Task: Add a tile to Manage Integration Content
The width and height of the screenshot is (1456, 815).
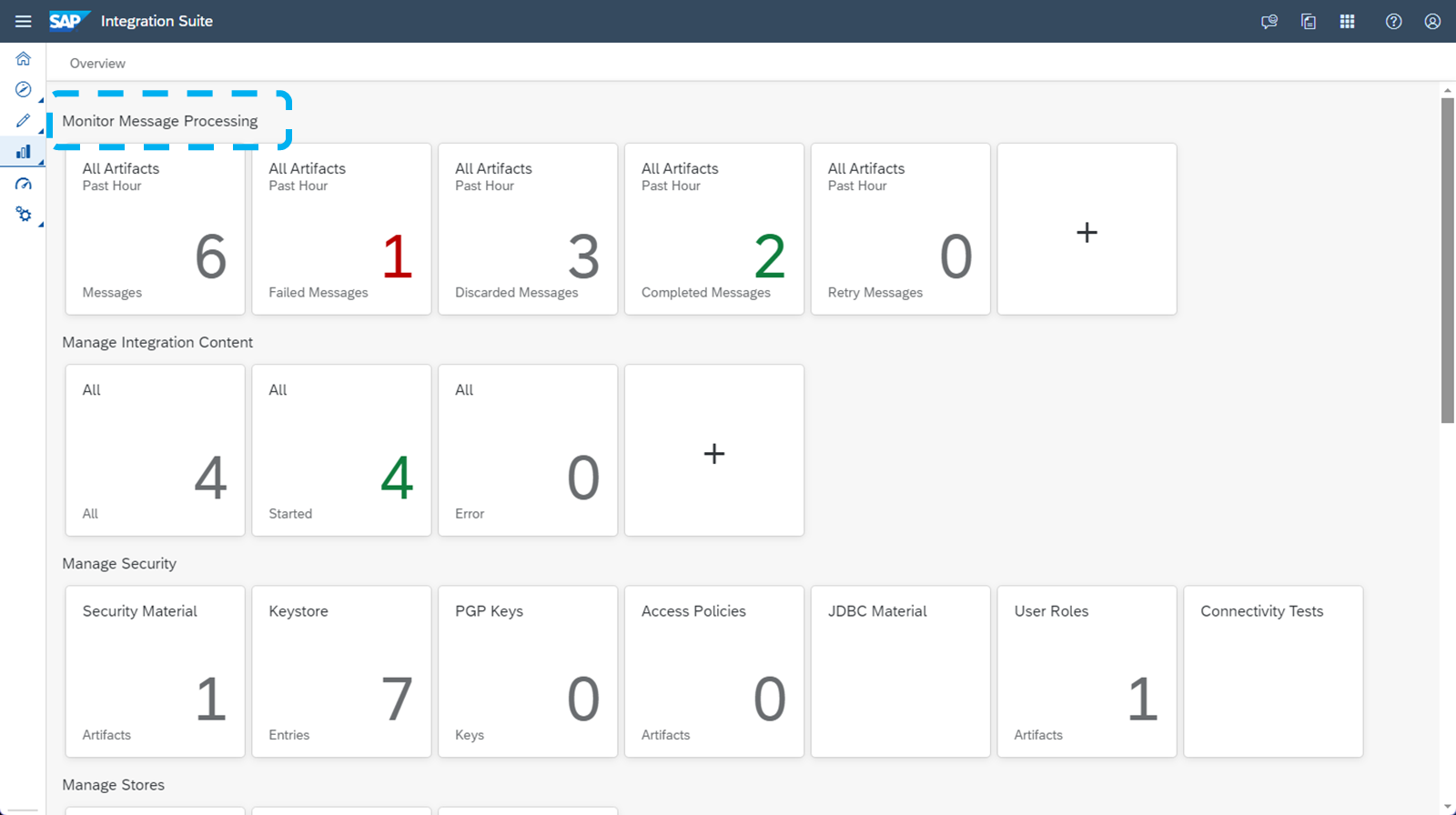Action: tap(714, 450)
